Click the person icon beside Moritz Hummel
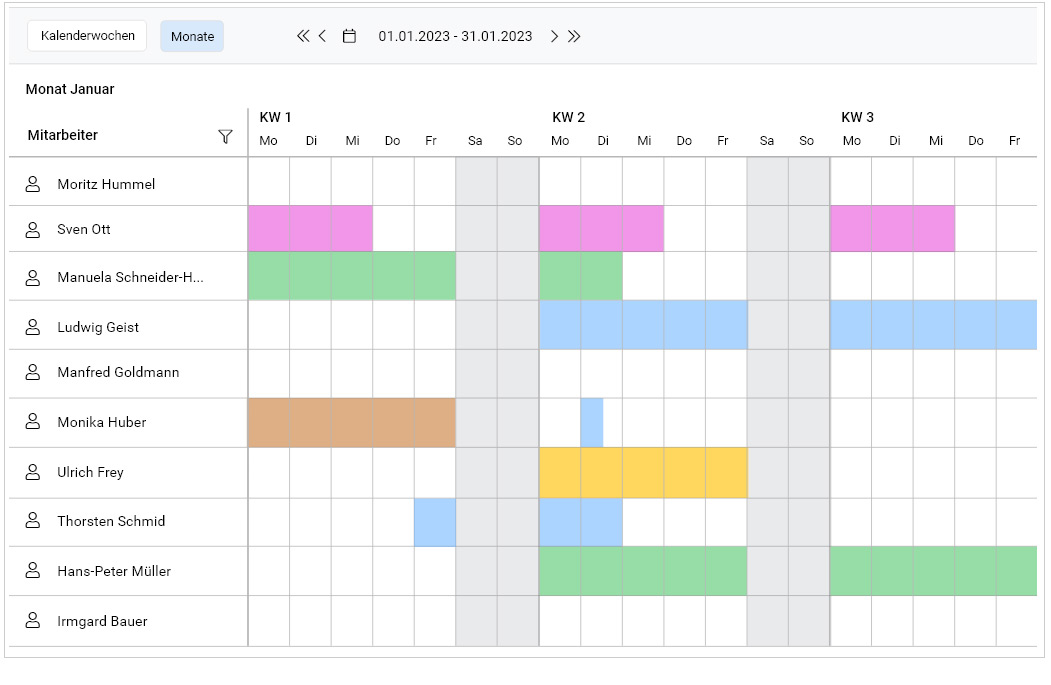The height and width of the screenshot is (685, 1051). 33,184
